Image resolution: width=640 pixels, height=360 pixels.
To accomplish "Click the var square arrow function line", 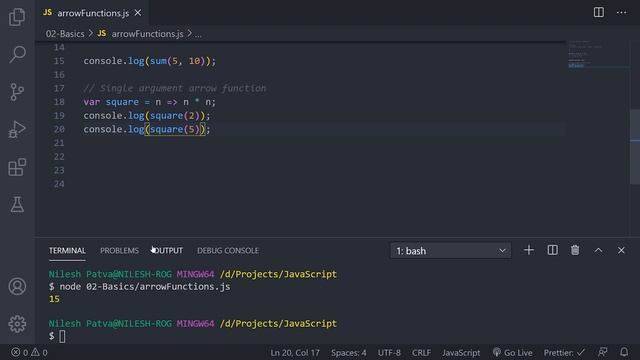I will (149, 102).
